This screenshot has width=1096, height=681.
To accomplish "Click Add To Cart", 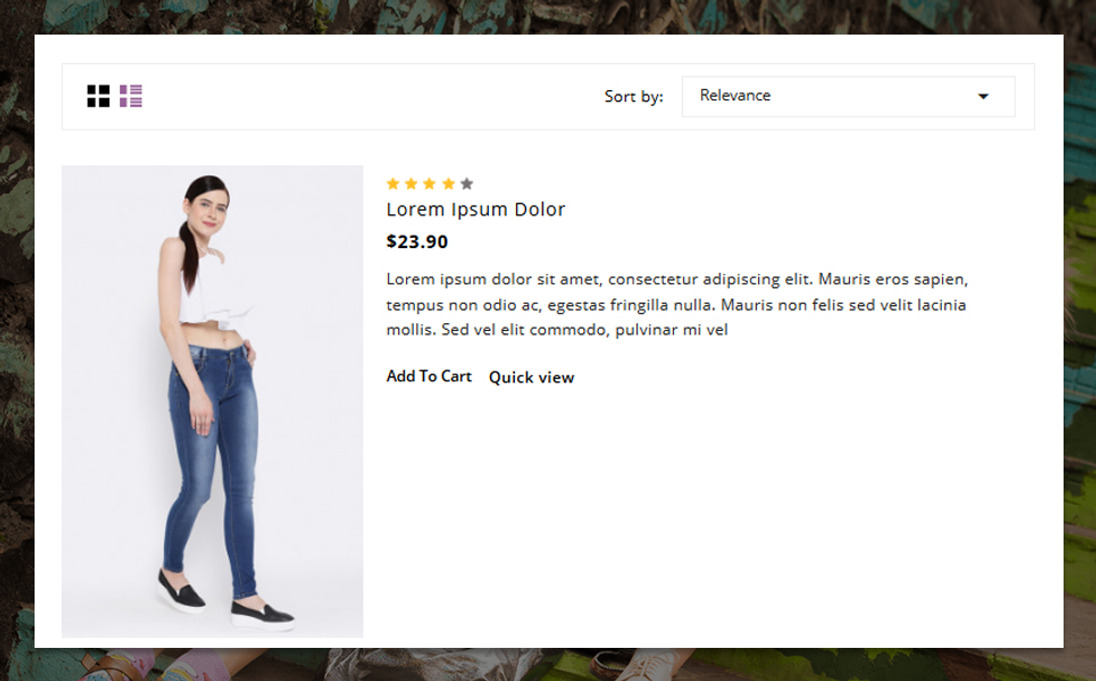I will 429,377.
